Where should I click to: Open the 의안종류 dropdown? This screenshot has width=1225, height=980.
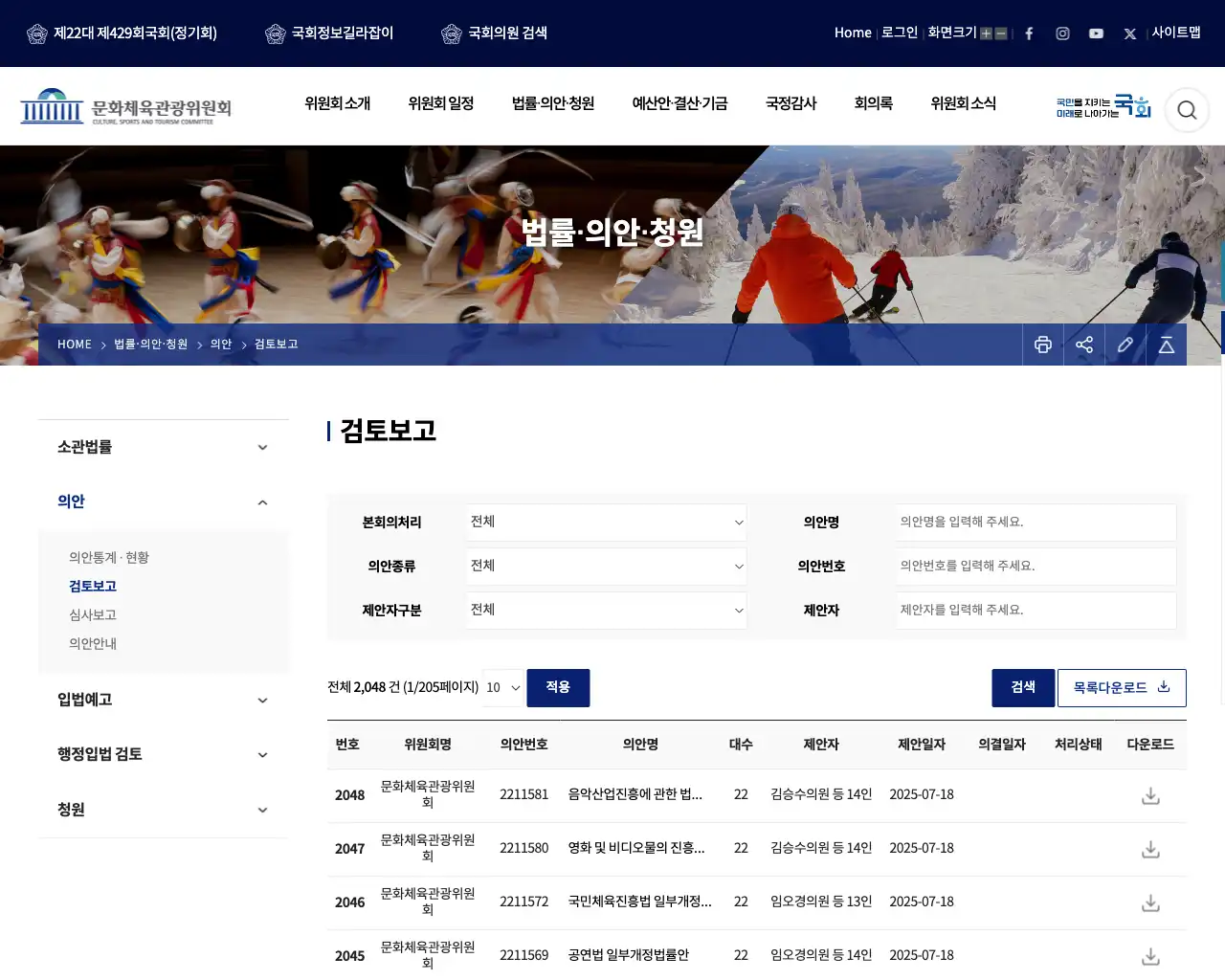click(x=607, y=567)
